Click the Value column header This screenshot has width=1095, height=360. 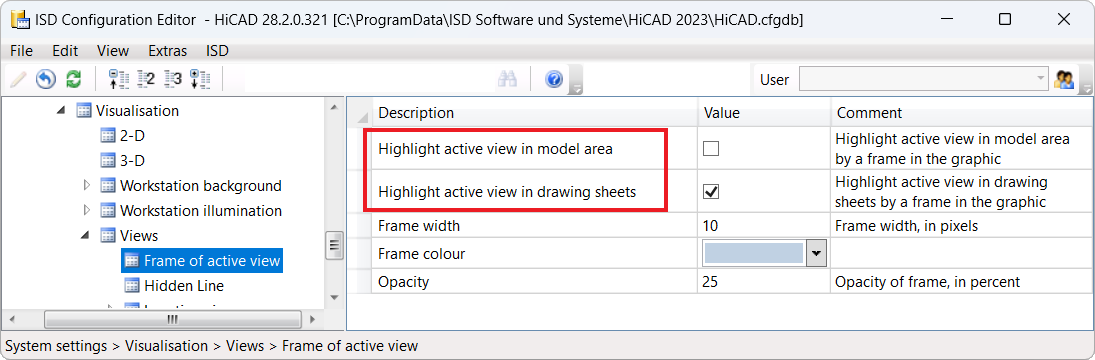tap(764, 112)
